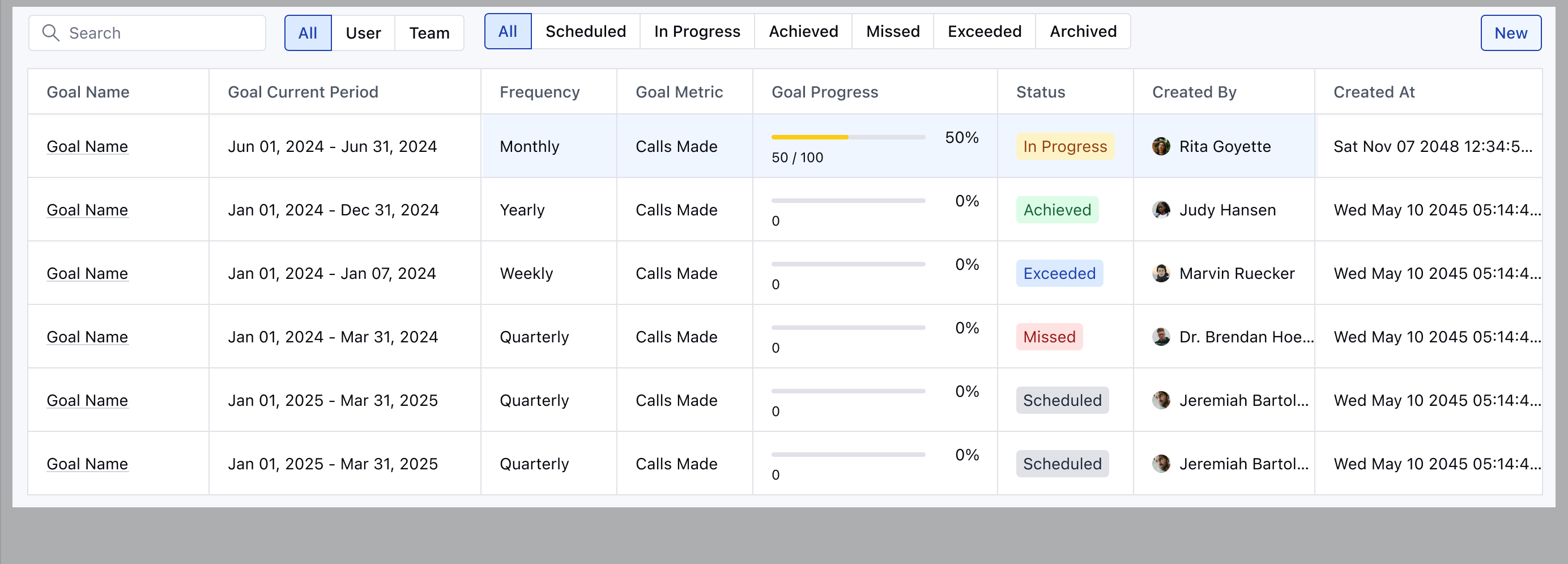Click the Exceeded status badge

[x=1059, y=273]
